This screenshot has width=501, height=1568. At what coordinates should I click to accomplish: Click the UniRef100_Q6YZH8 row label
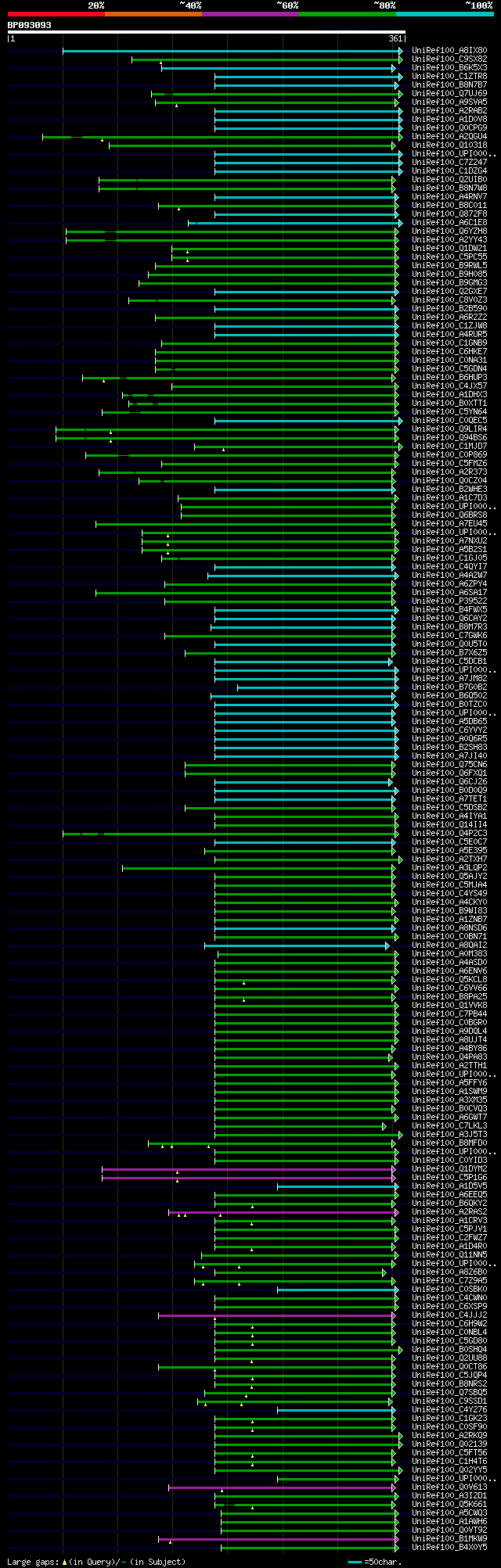point(449,231)
